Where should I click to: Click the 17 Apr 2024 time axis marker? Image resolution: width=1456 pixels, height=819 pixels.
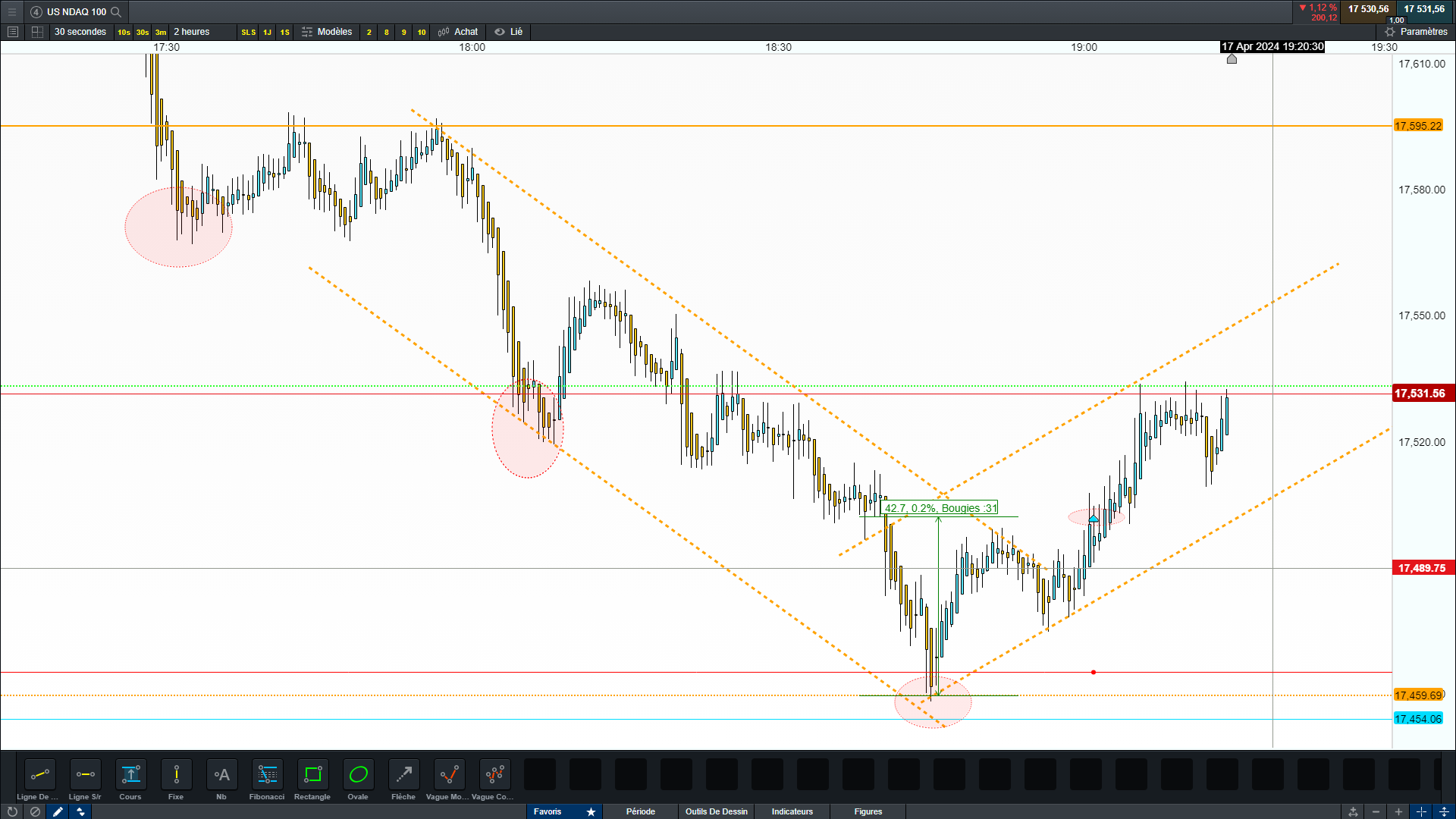coord(1272,47)
